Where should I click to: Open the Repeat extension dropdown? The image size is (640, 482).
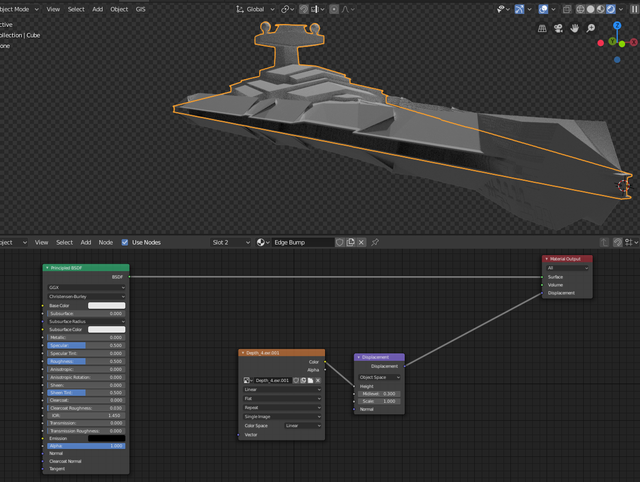282,408
